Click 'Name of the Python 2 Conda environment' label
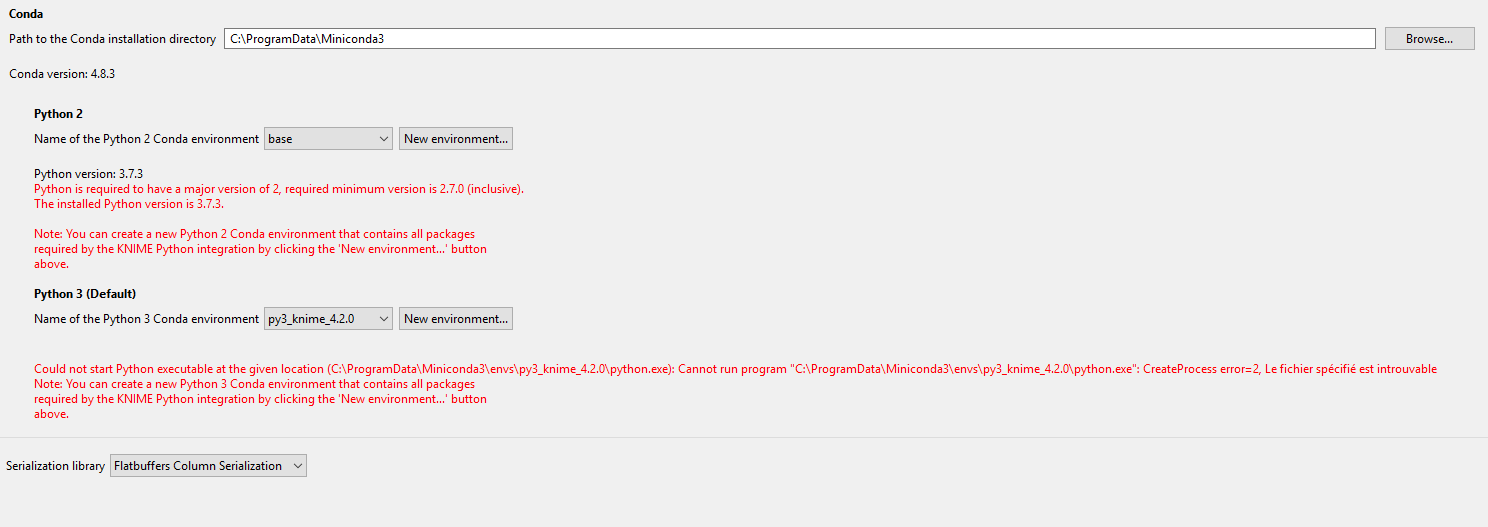The width and height of the screenshot is (1488, 527). tap(146, 139)
